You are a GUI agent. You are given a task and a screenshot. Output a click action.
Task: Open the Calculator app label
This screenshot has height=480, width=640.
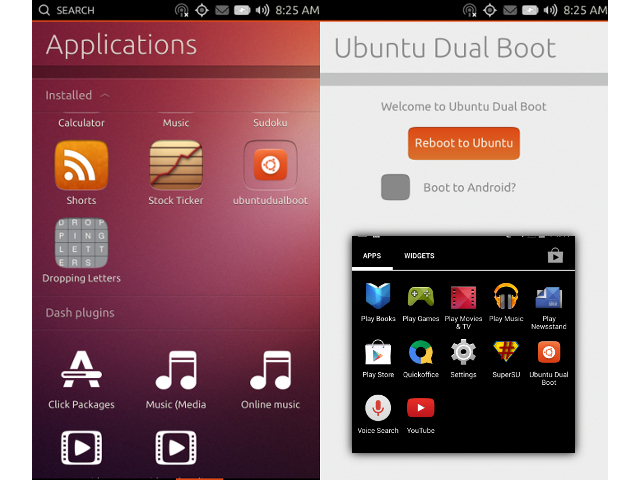tap(81, 123)
